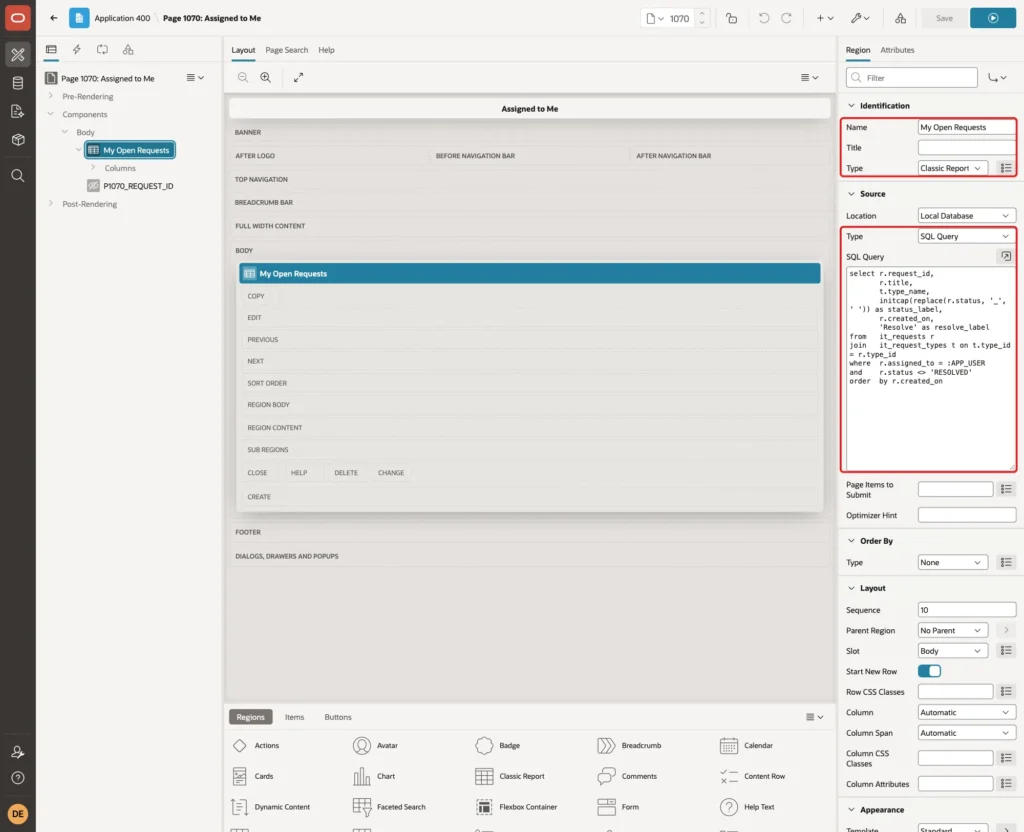Screen dimensions: 1024x832
Task: Click the region Type quick pick icon
Action: pyautogui.click(x=1006, y=168)
